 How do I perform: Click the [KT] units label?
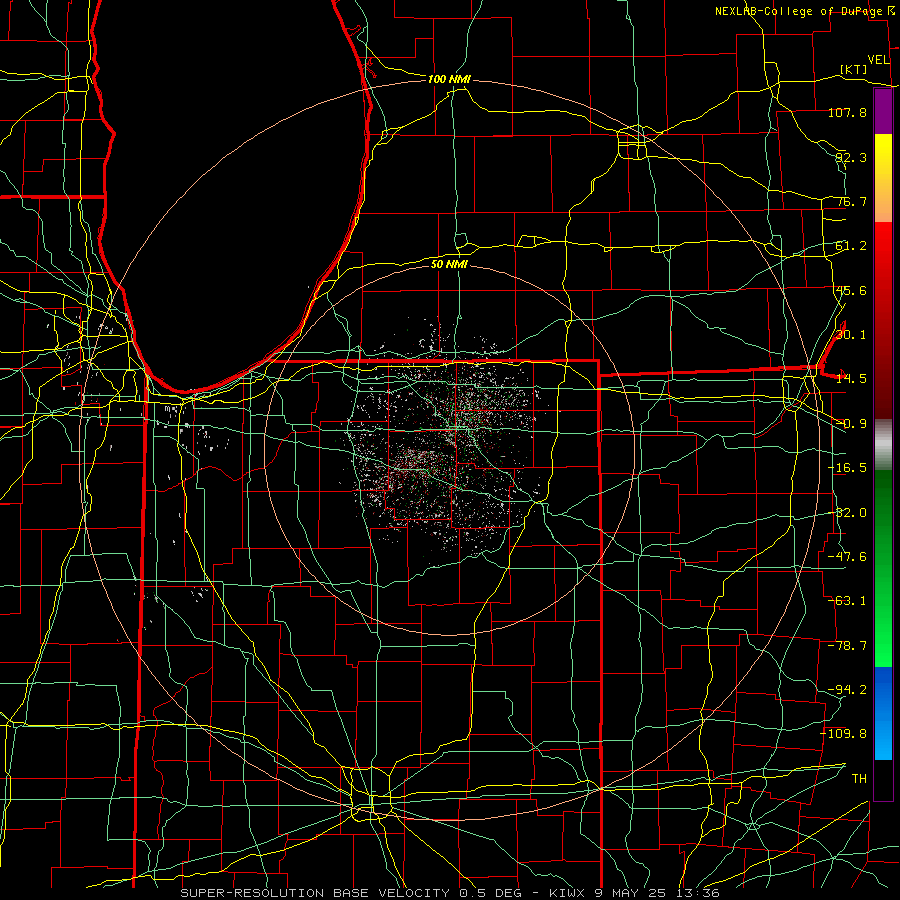coord(854,69)
